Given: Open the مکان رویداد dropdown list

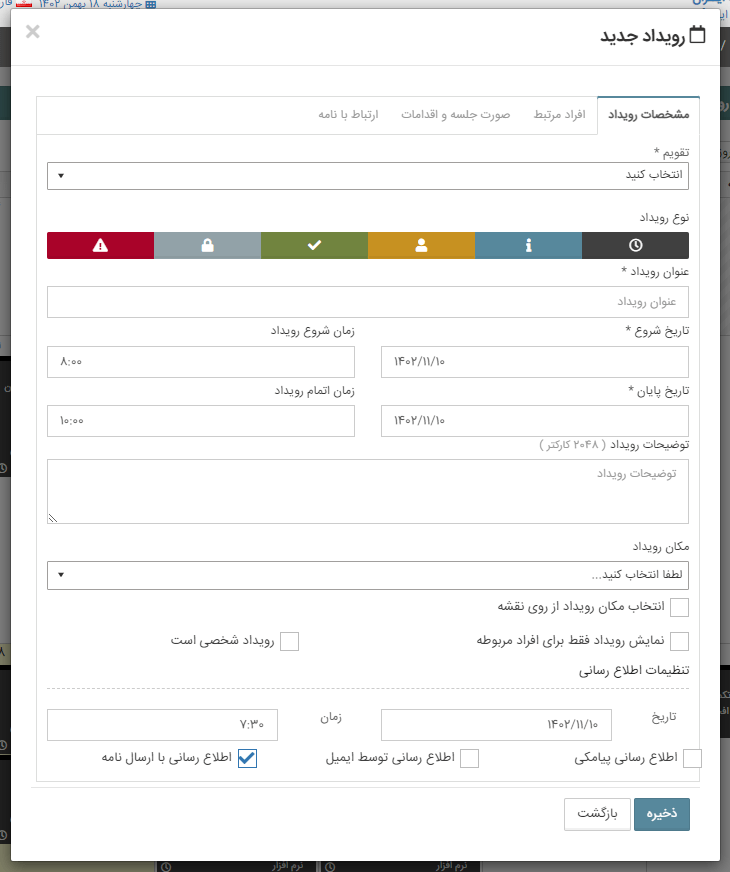Looking at the screenshot, I should point(368,575).
